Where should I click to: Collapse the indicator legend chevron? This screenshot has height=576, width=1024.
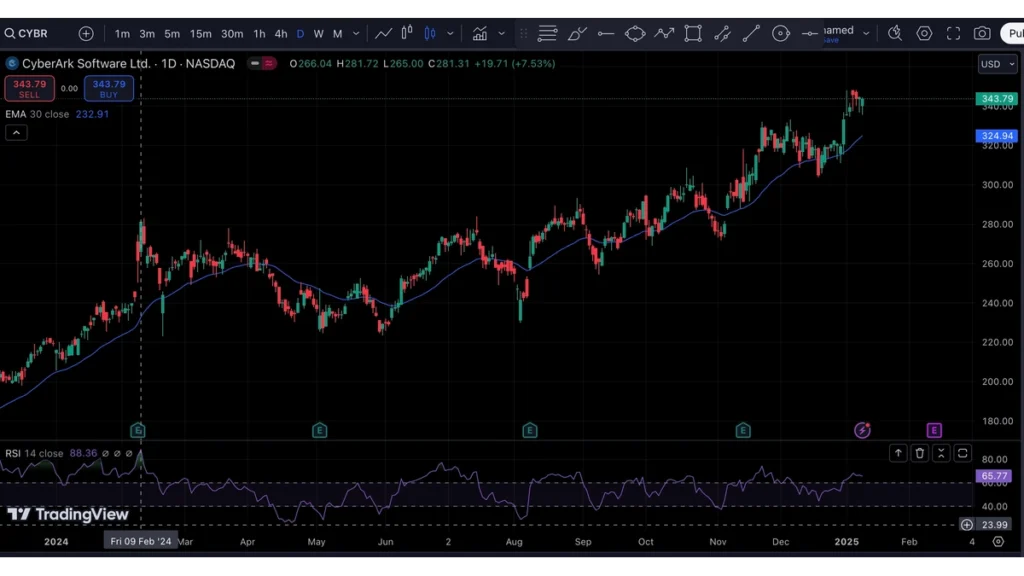click(16, 133)
